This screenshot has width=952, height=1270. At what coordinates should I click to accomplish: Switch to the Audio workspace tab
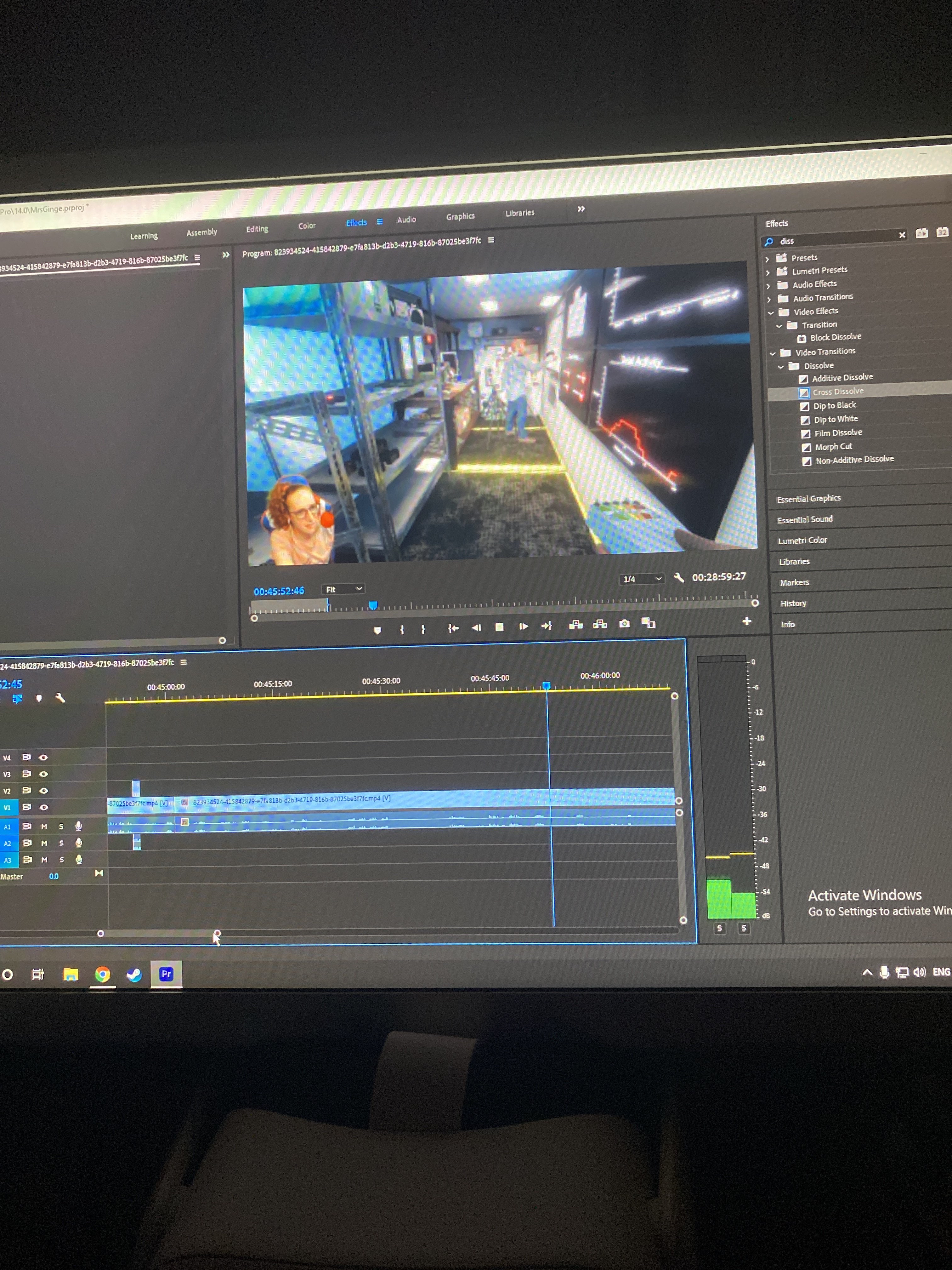pos(406,219)
